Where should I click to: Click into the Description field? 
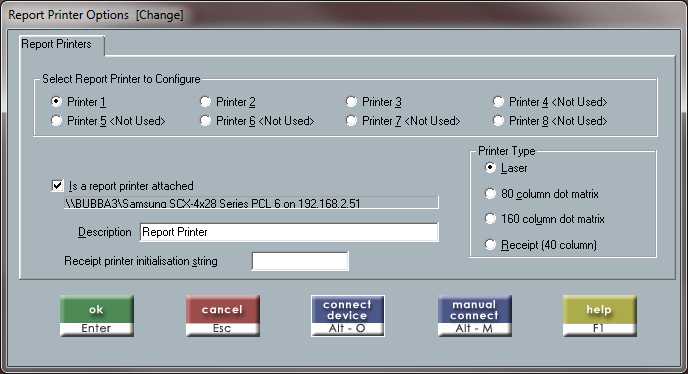pyautogui.click(x=289, y=232)
